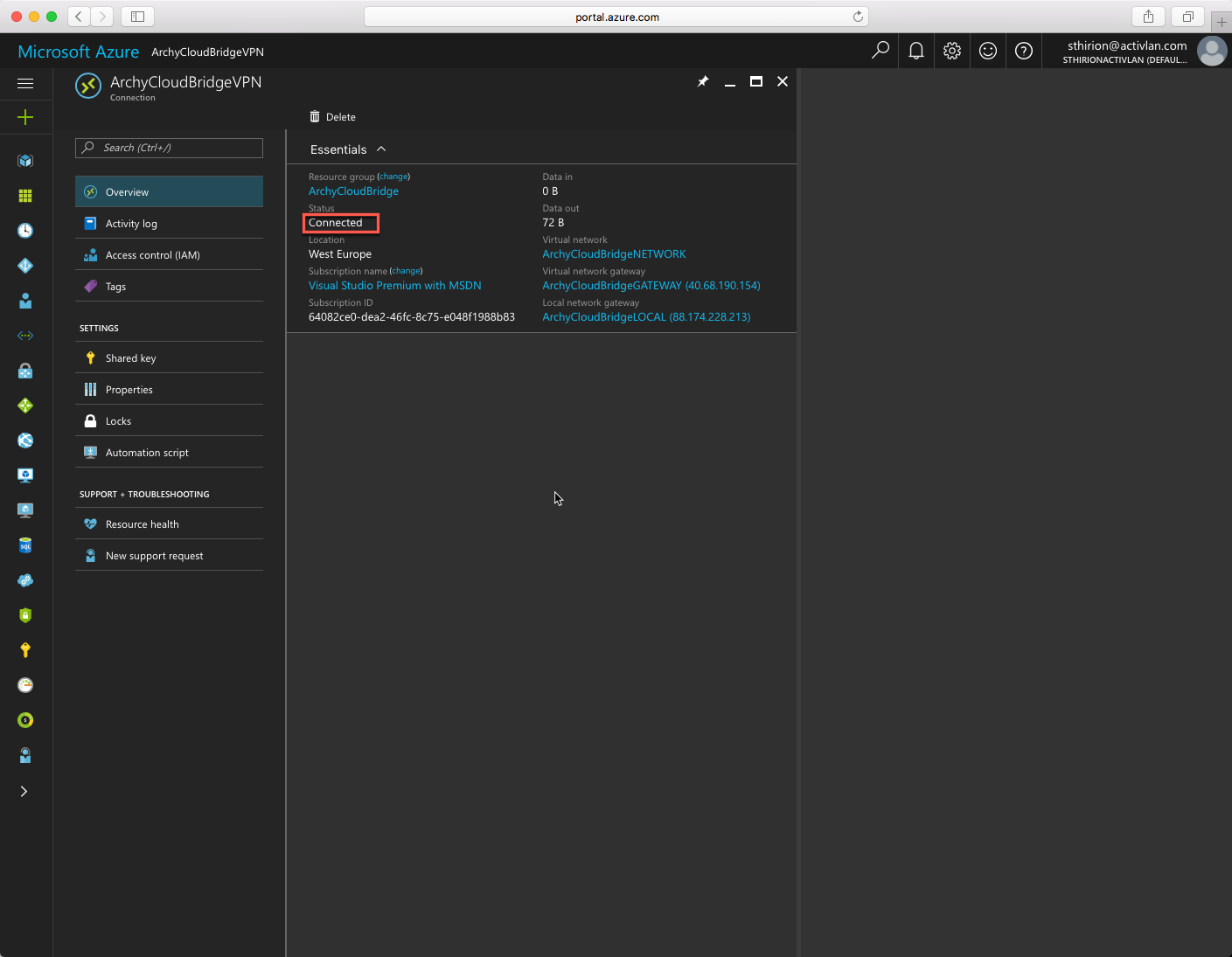Open notifications bell icon
This screenshot has width=1232, height=957.
(916, 51)
